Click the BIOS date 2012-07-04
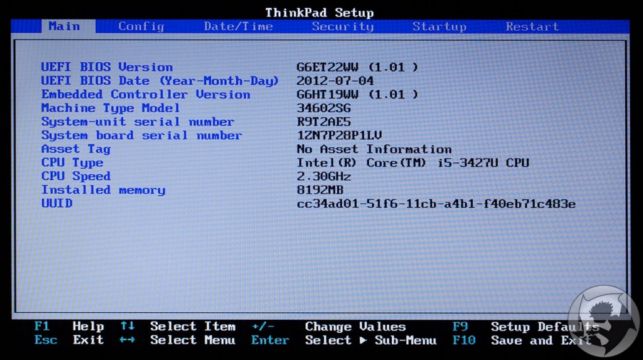643x360 pixels. click(335, 81)
